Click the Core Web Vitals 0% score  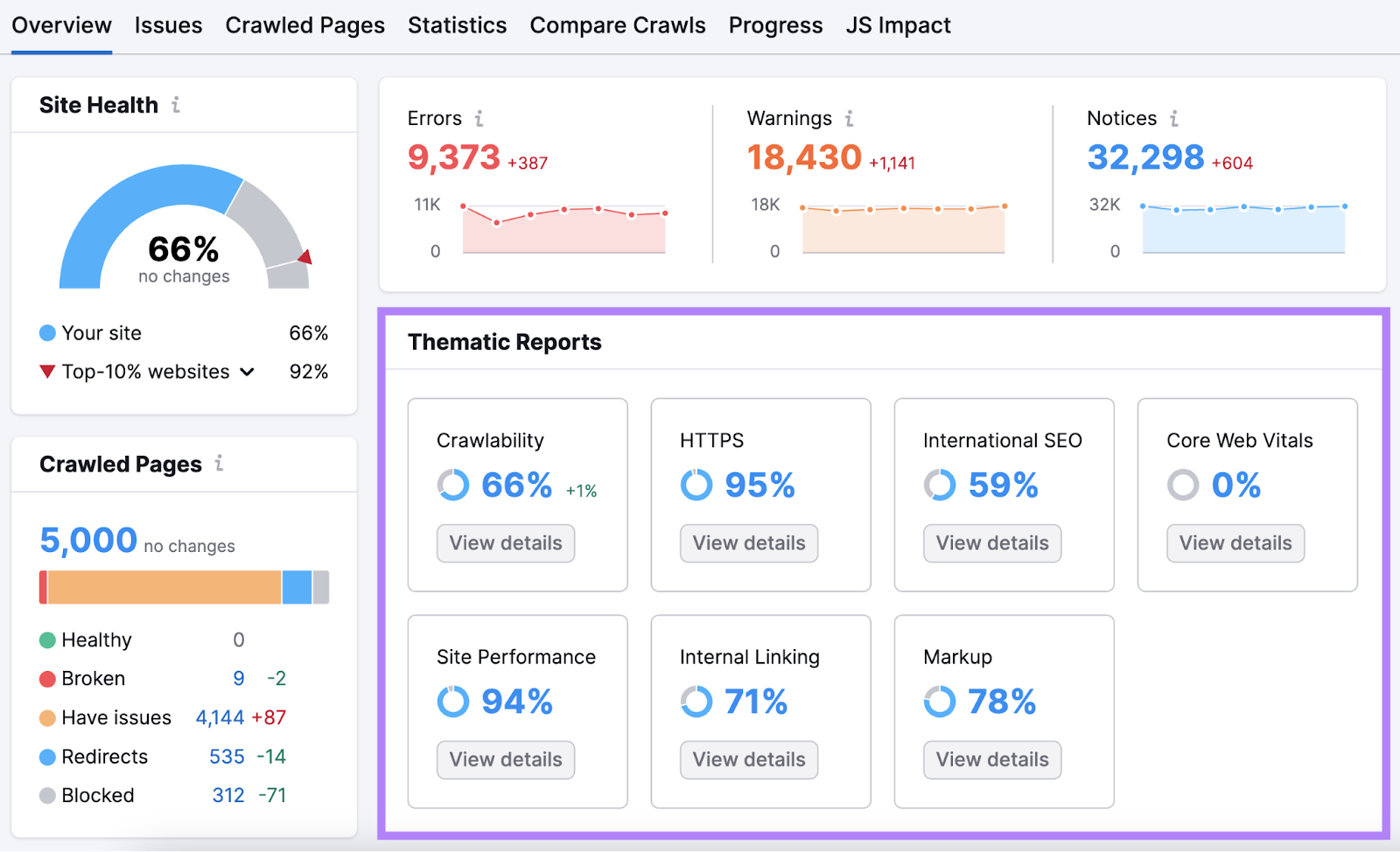pos(1235,485)
